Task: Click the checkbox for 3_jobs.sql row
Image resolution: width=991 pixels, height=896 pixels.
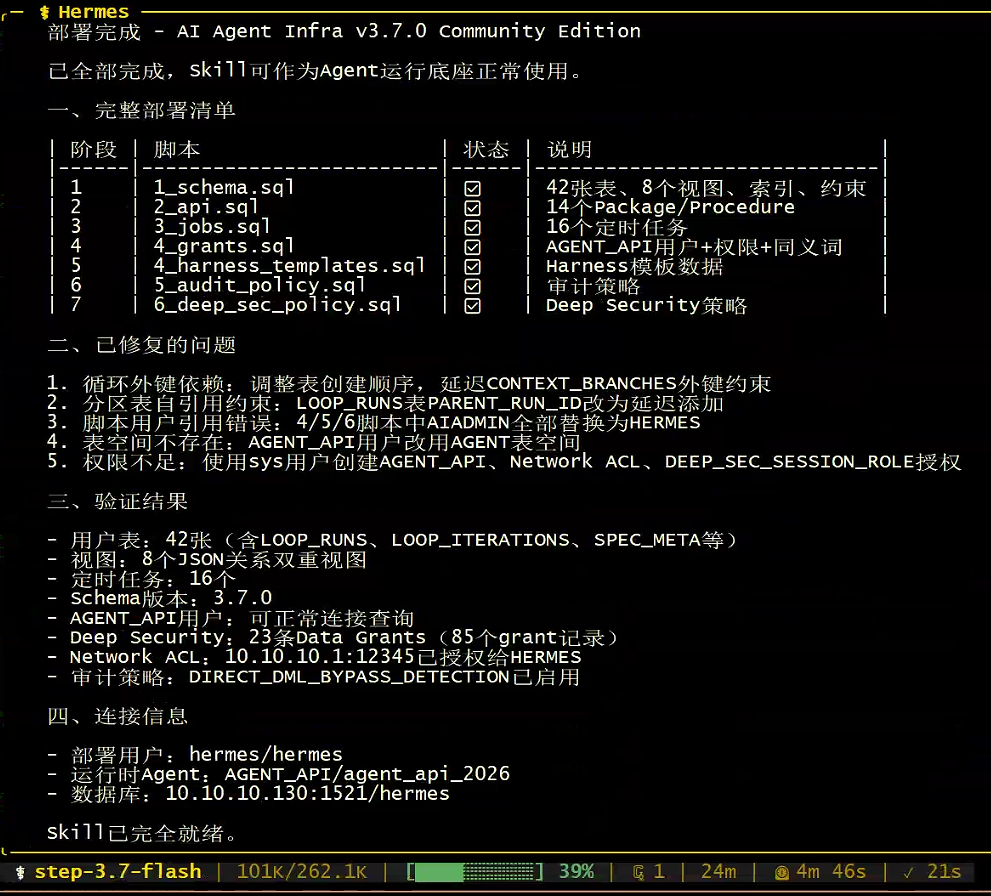Action: point(472,227)
